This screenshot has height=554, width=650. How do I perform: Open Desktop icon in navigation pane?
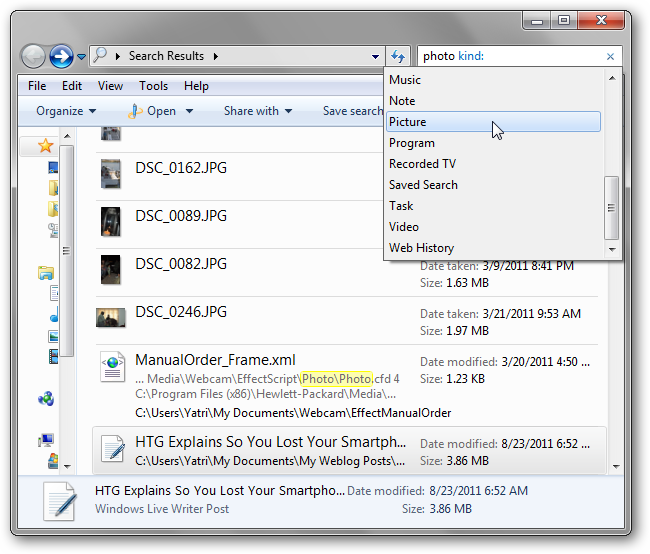[x=53, y=168]
